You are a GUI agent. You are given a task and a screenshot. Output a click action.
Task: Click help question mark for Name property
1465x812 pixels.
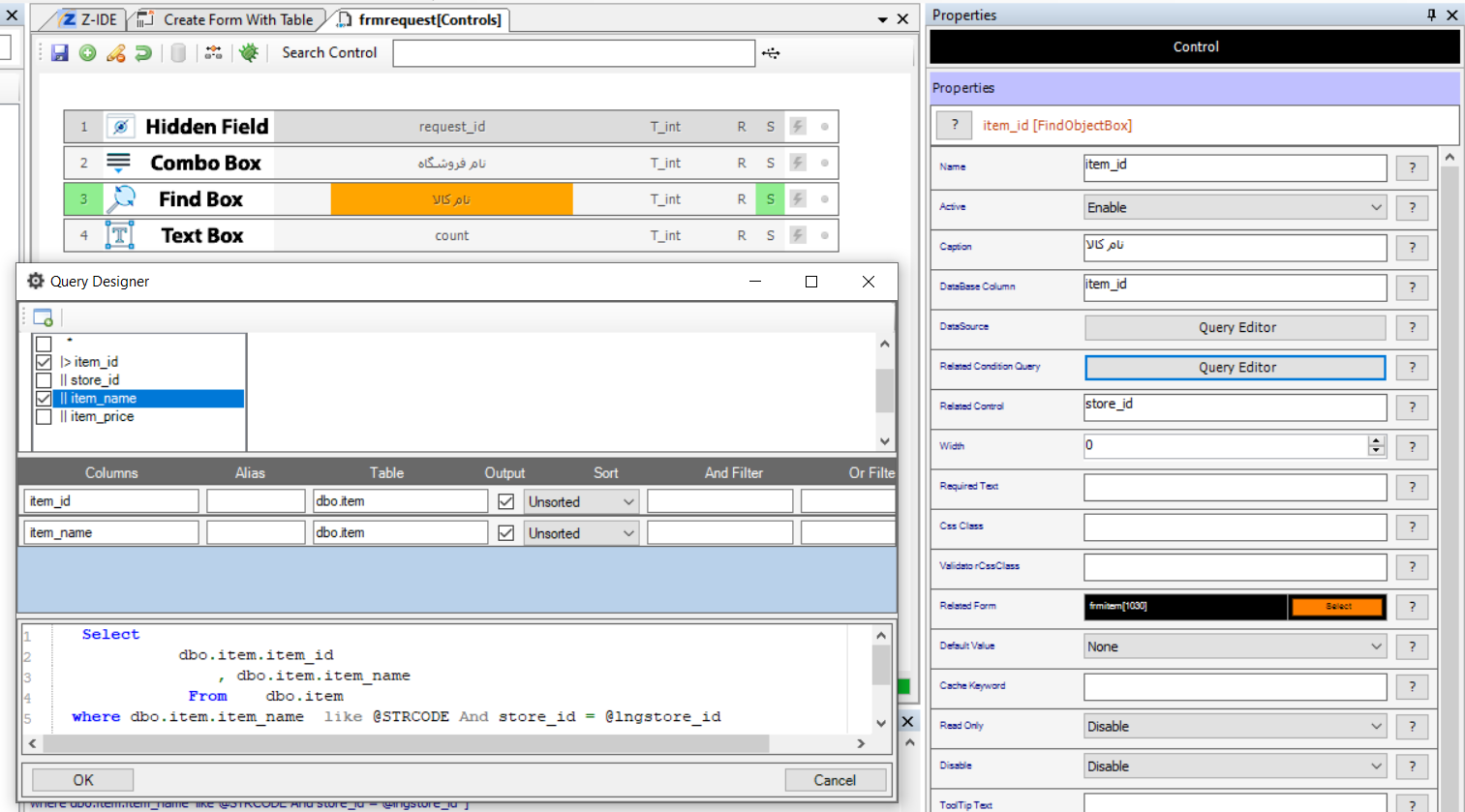pyautogui.click(x=1413, y=167)
